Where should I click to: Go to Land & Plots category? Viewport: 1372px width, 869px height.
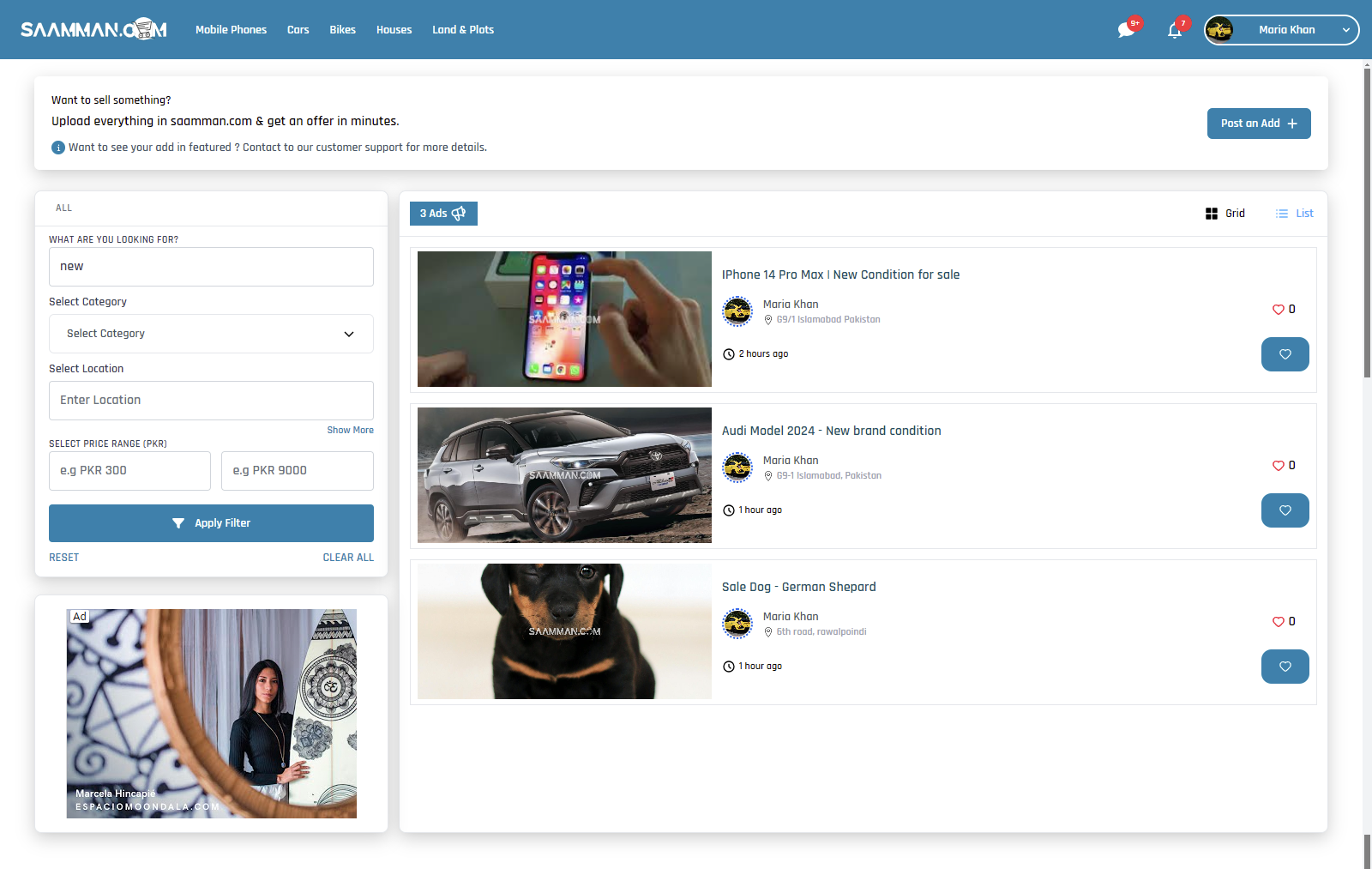point(463,30)
